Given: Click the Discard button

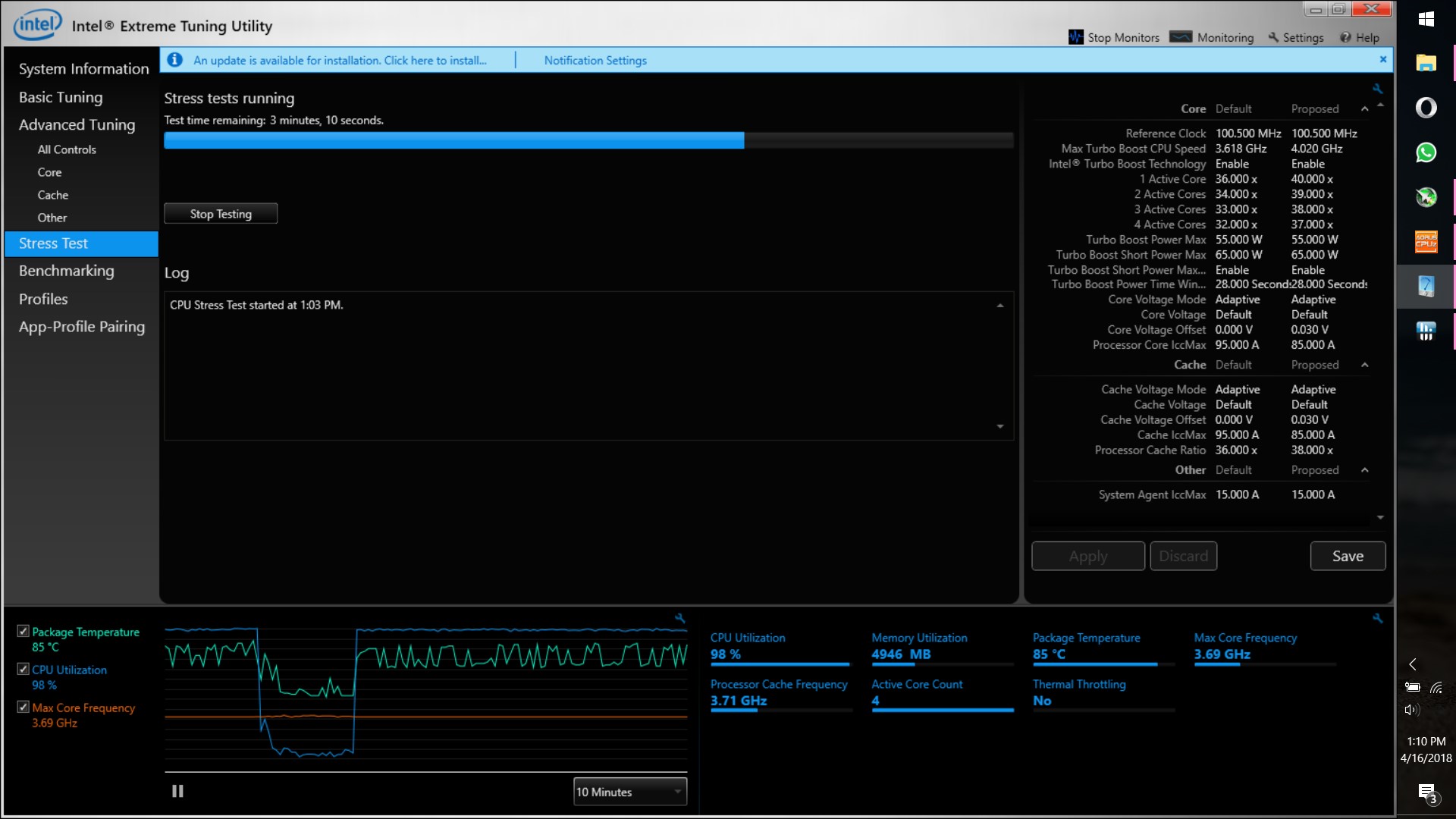Looking at the screenshot, I should coord(1183,556).
